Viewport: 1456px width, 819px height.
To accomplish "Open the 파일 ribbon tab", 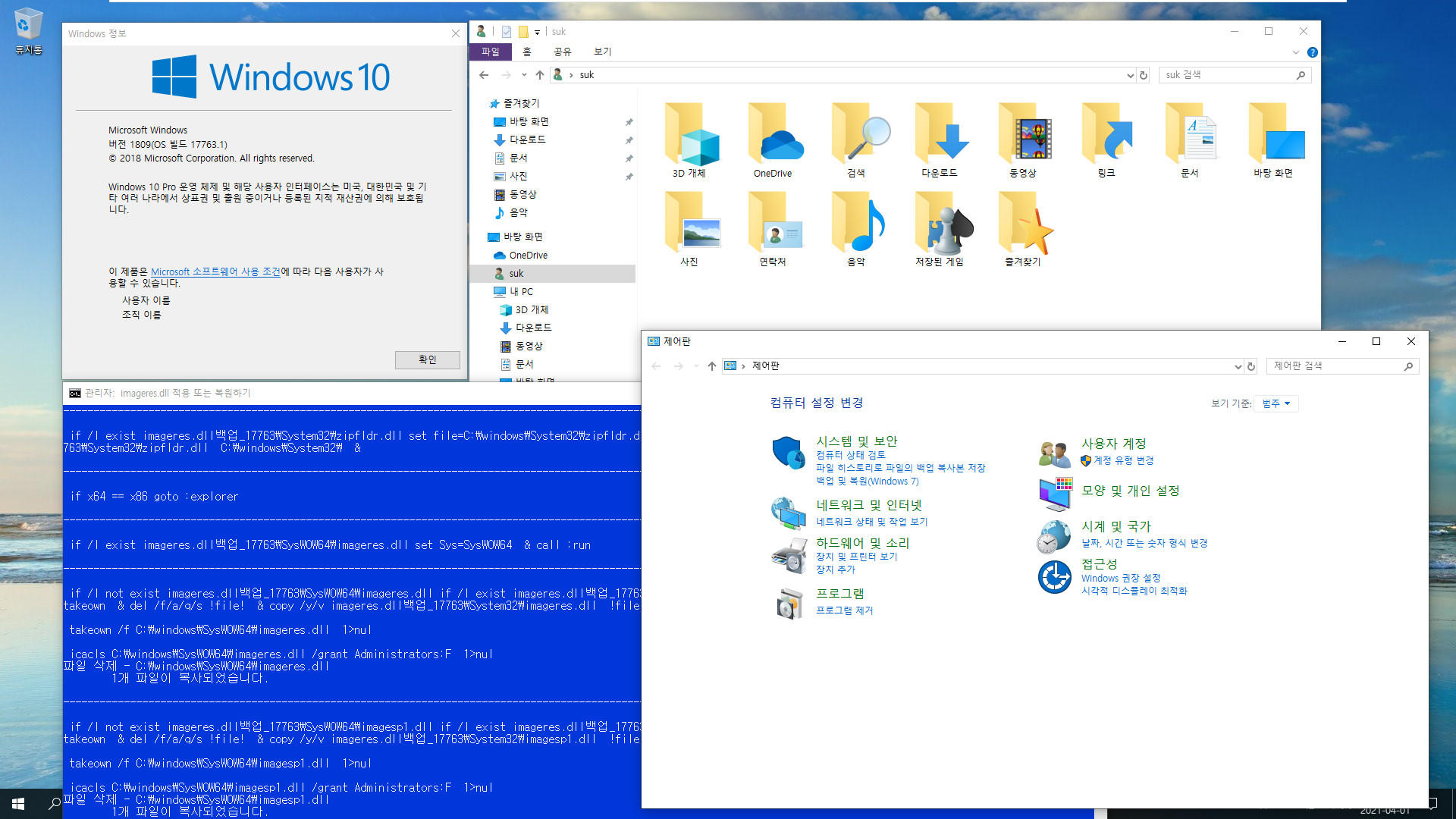I will point(491,52).
